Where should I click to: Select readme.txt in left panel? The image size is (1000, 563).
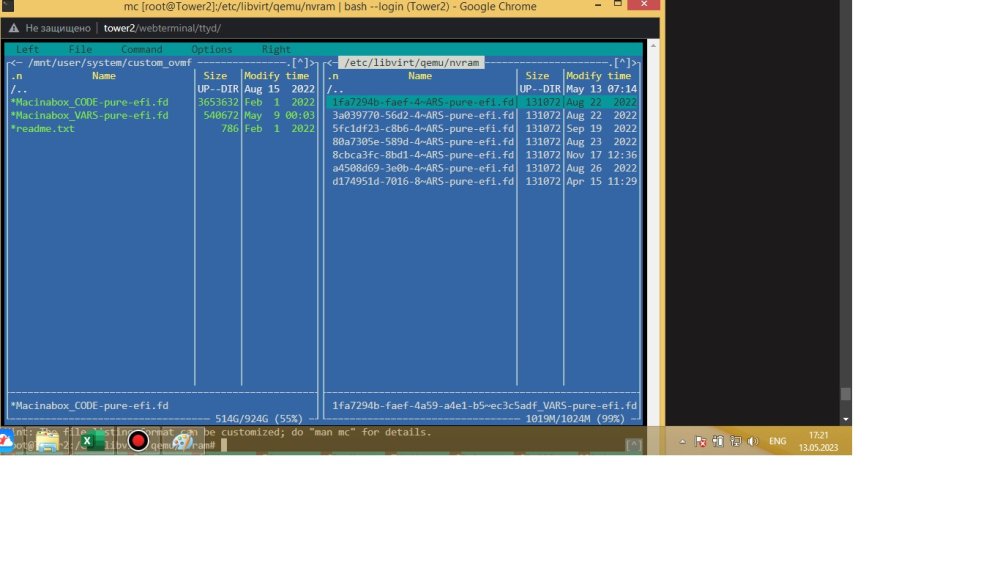(42, 129)
